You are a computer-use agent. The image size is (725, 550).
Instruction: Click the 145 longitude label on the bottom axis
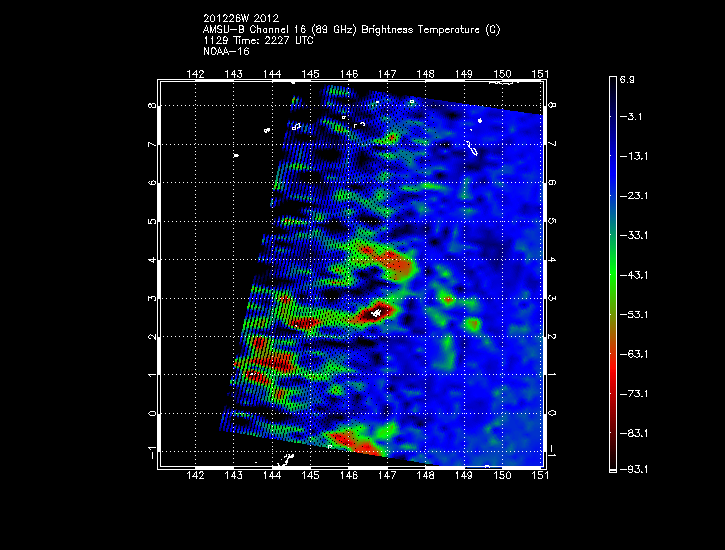[310, 476]
